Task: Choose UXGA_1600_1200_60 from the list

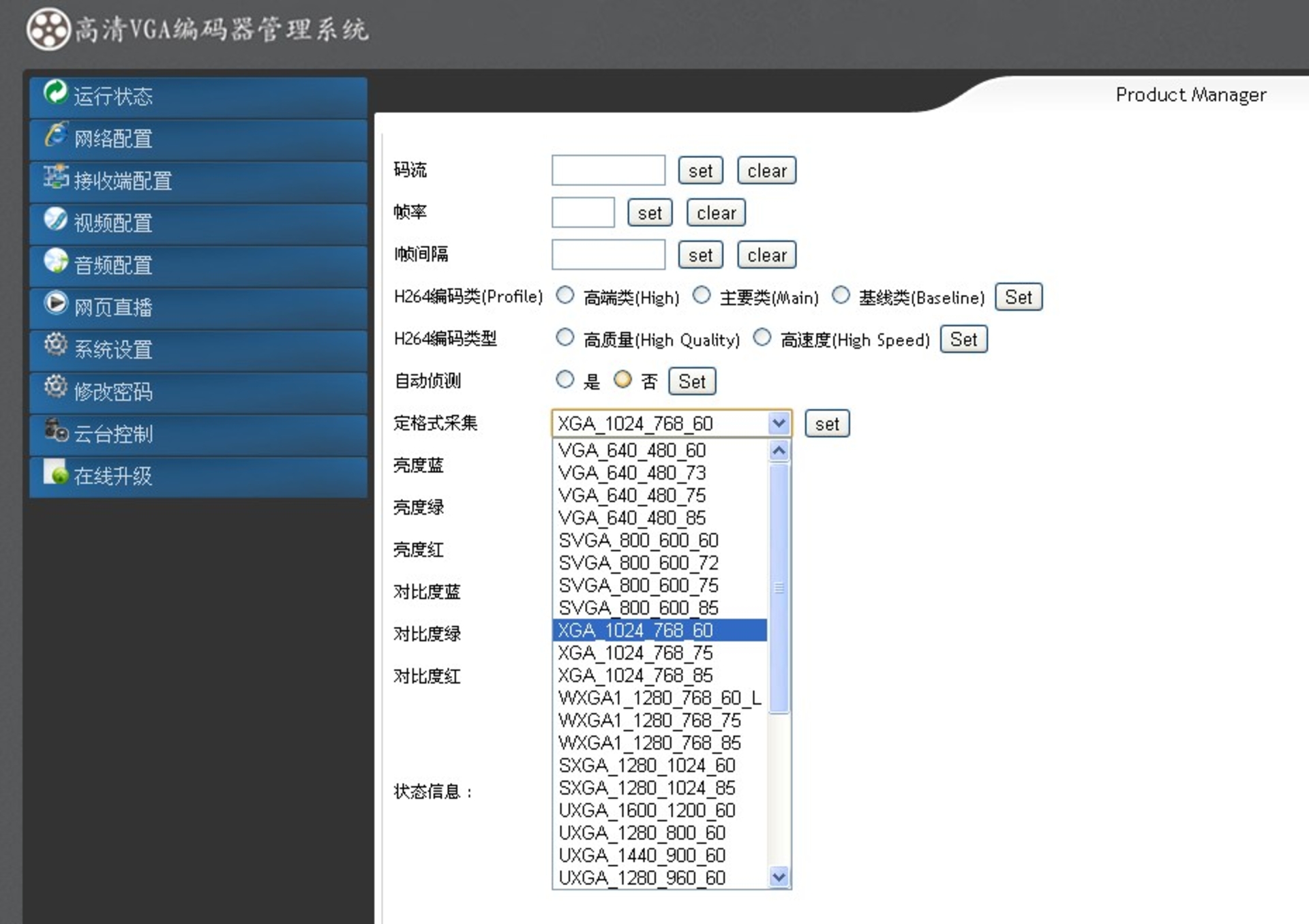Action: 660,810
